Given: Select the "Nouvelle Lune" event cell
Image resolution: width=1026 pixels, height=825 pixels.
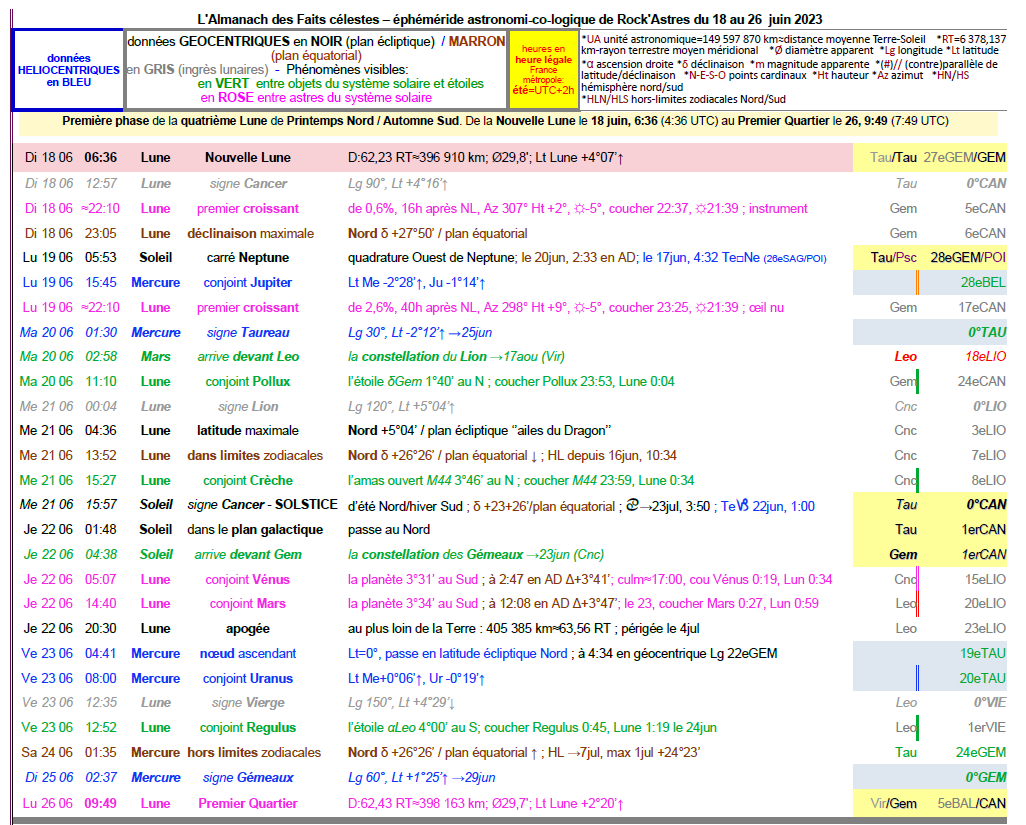Looking at the screenshot, I should click(247, 158).
